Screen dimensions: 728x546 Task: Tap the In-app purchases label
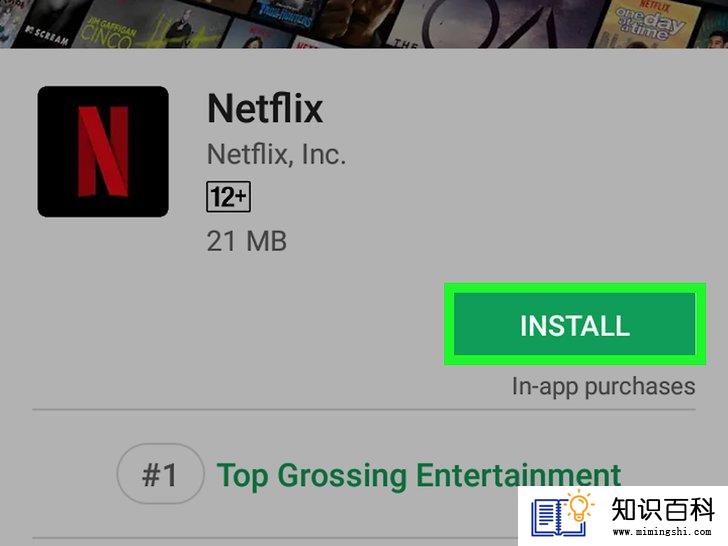point(603,386)
